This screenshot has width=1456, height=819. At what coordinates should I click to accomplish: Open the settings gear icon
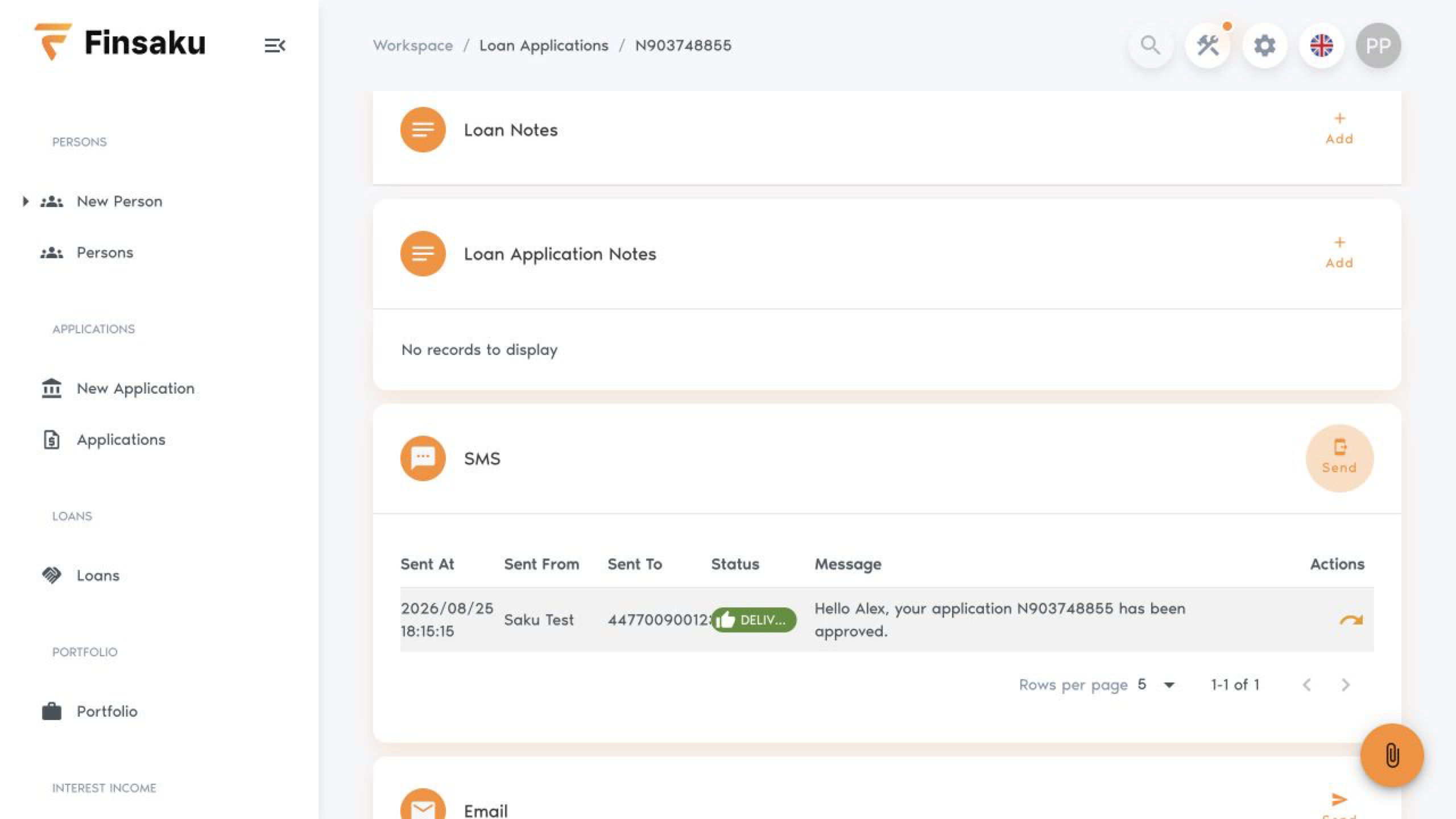[1265, 45]
